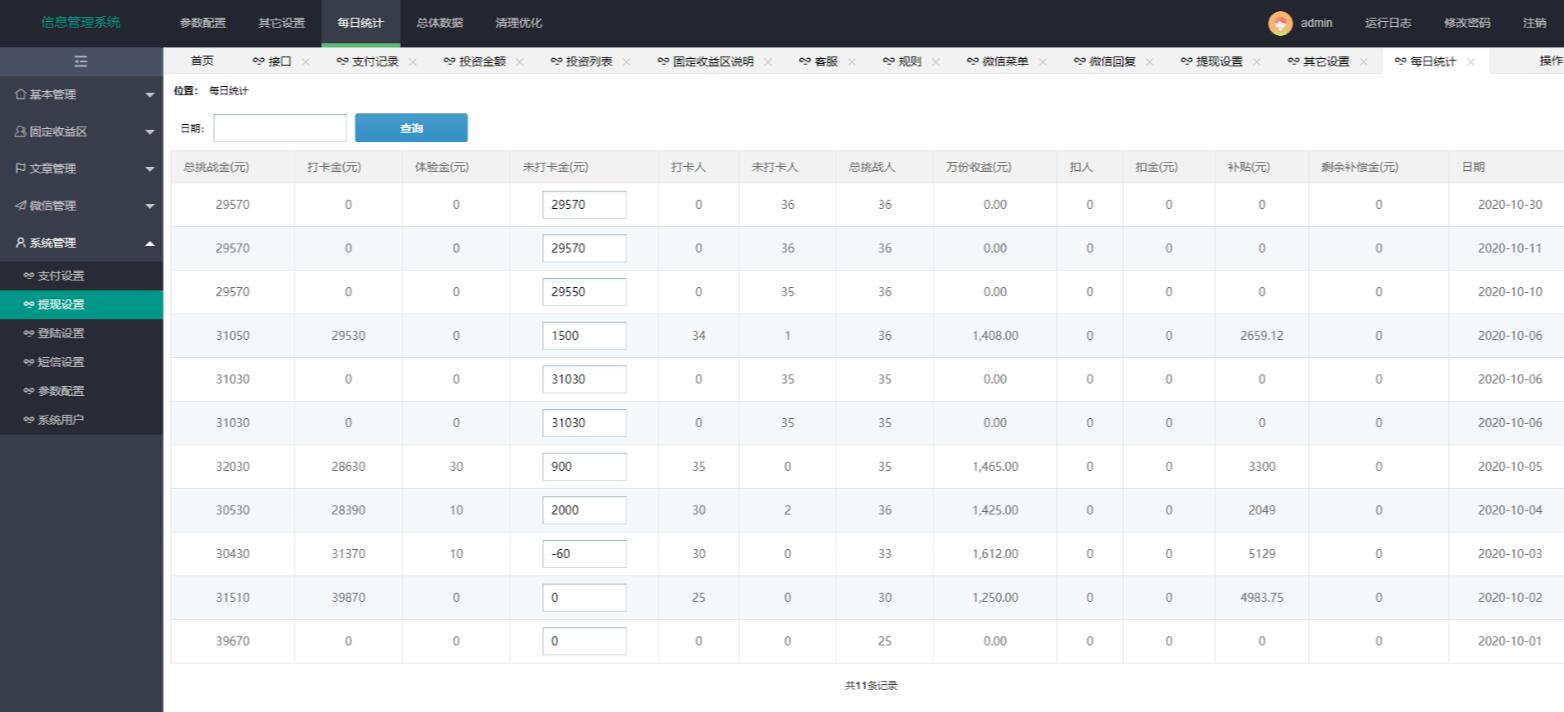Viewport: 1564px width, 712px height.
Task: Collapse the sidebar with the hamburger icon
Action: (81, 62)
